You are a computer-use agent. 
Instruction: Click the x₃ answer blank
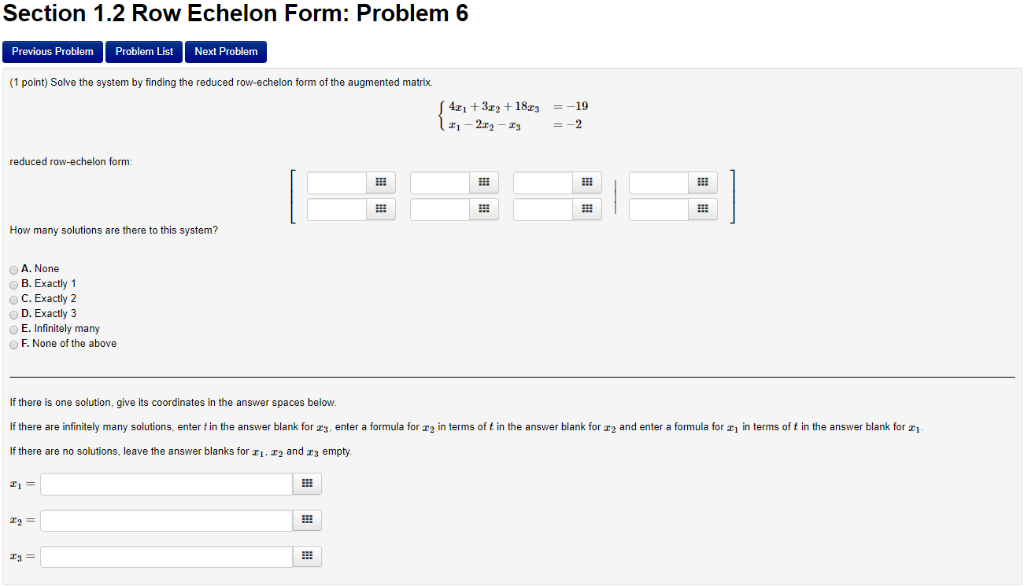point(165,555)
